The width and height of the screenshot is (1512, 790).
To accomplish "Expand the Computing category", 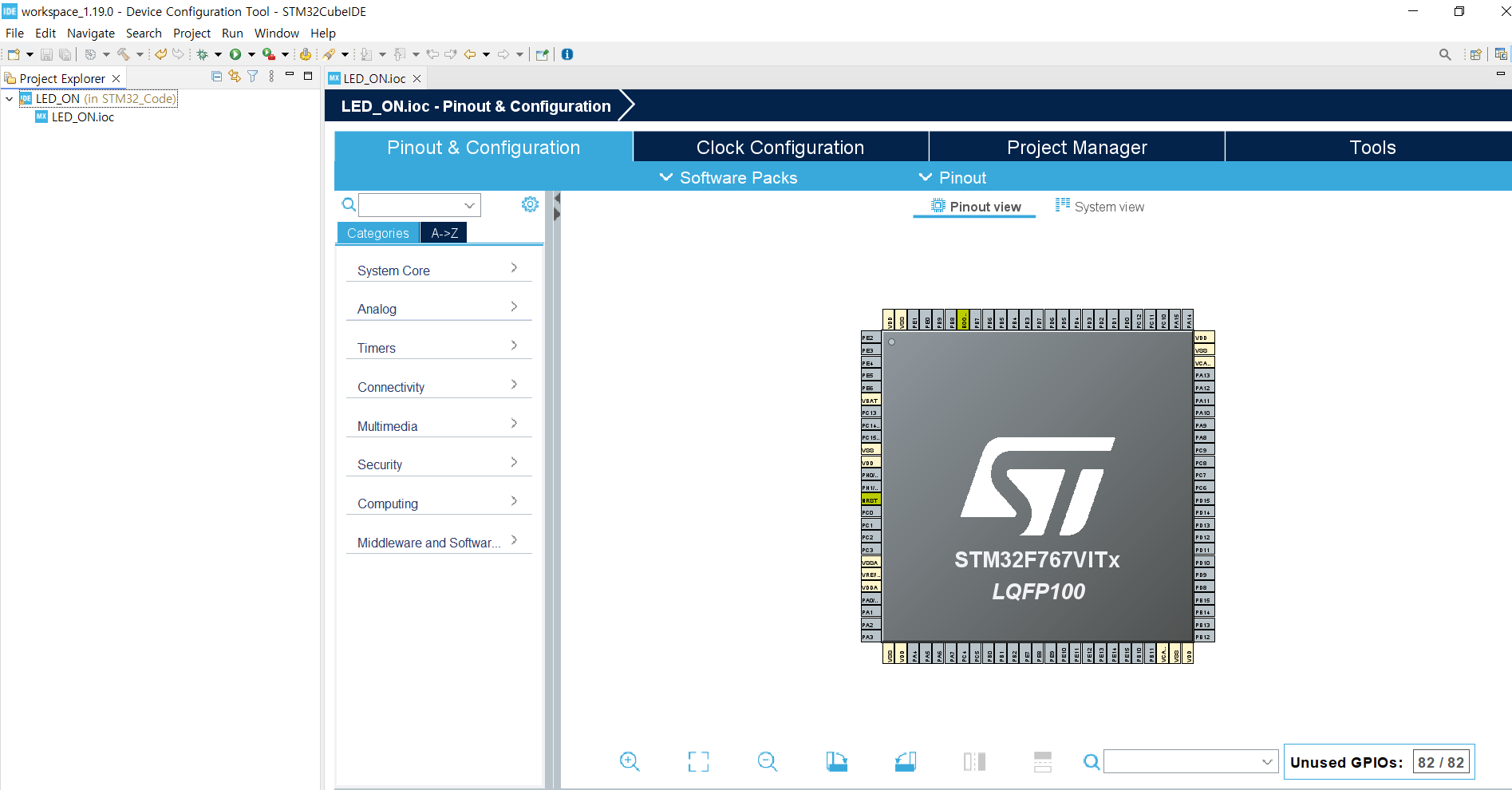I will [x=439, y=503].
